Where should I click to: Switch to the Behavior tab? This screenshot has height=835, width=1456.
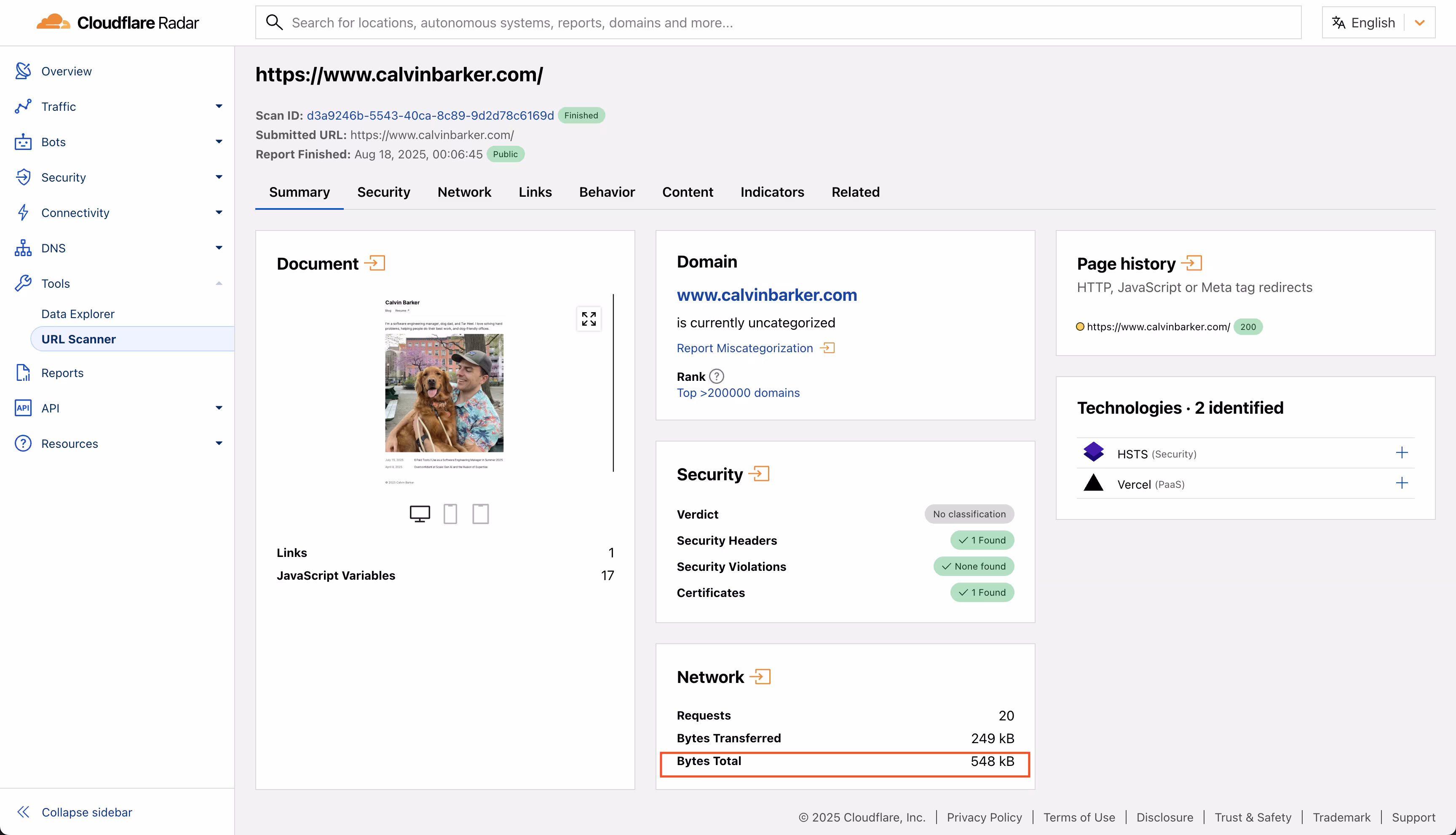pos(607,192)
